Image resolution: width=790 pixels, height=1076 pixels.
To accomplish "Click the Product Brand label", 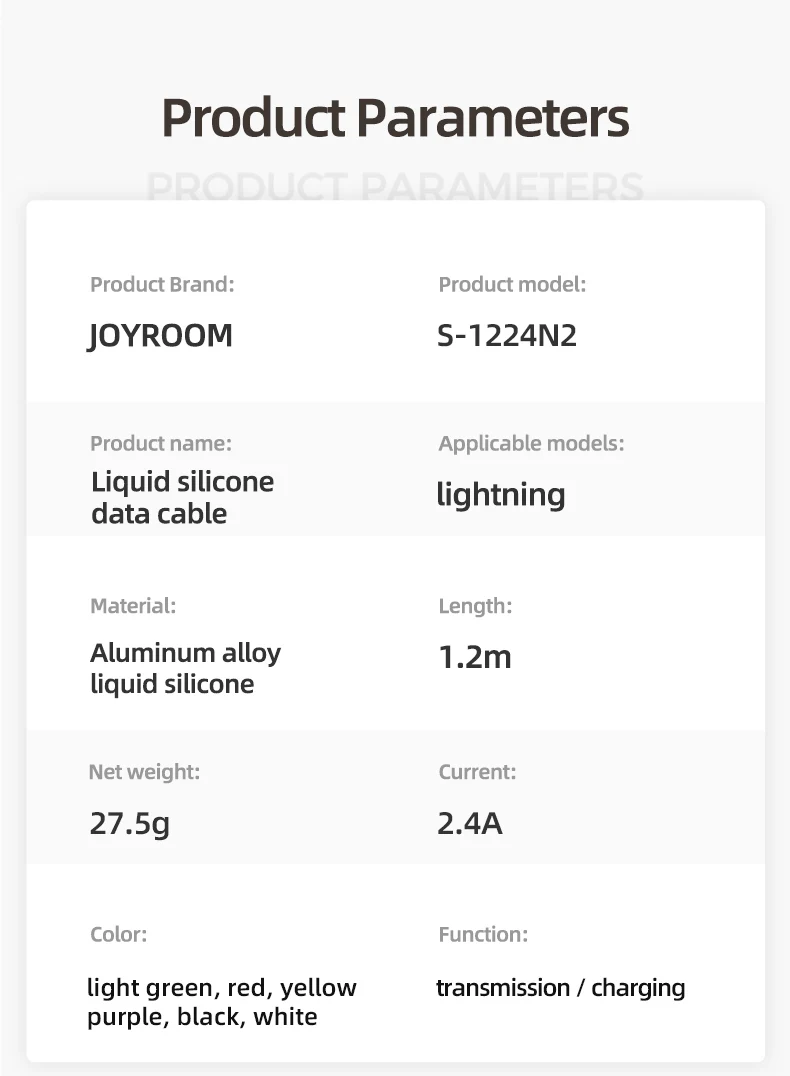I will (x=162, y=284).
